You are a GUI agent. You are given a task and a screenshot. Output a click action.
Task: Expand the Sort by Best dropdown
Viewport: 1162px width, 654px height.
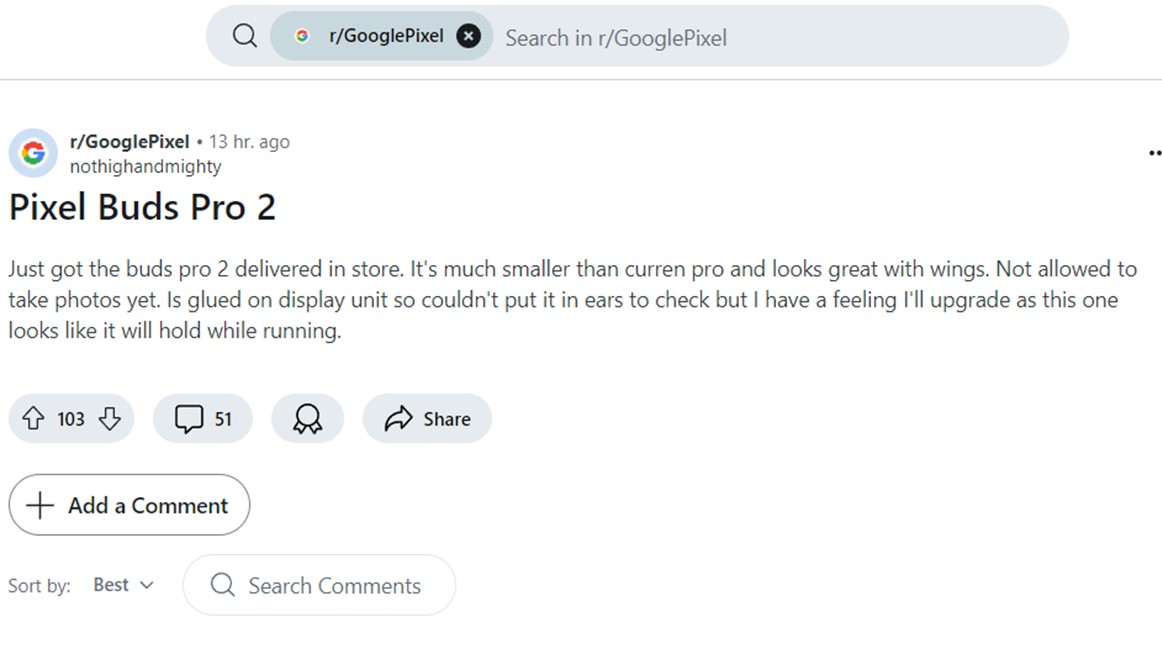click(123, 585)
